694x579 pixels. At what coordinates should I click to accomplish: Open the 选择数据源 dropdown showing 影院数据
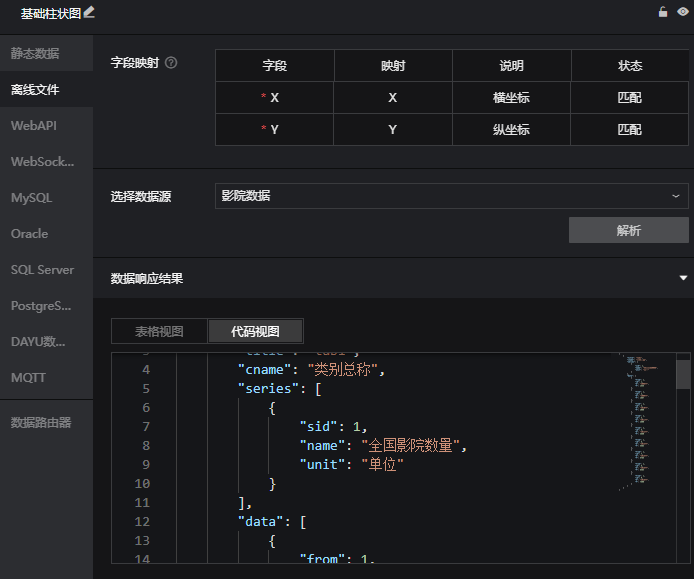(x=451, y=196)
